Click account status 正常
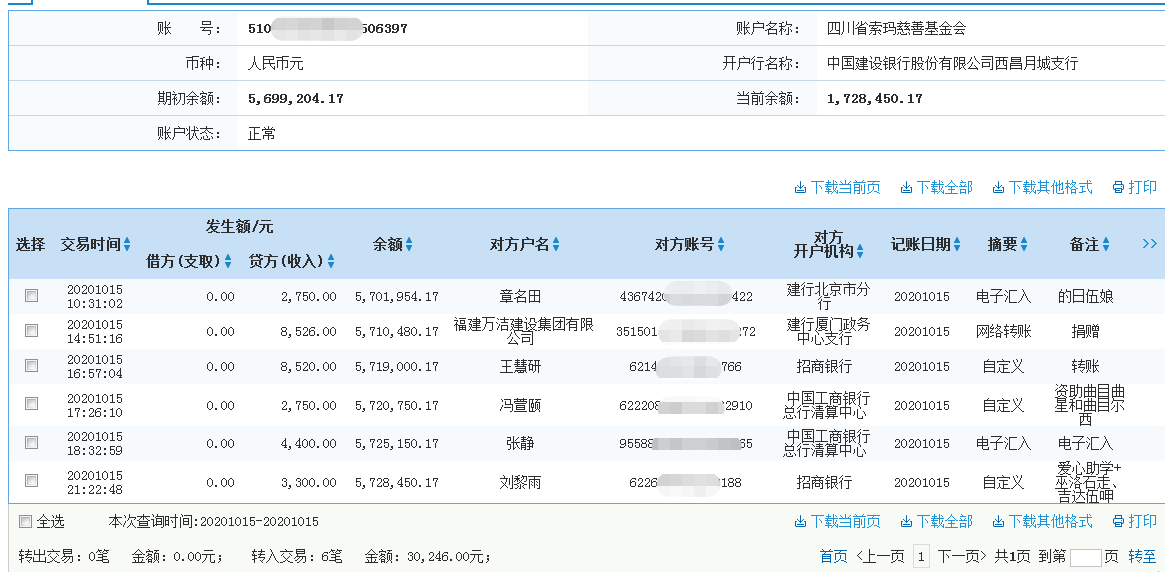1165x572 pixels. coord(262,134)
